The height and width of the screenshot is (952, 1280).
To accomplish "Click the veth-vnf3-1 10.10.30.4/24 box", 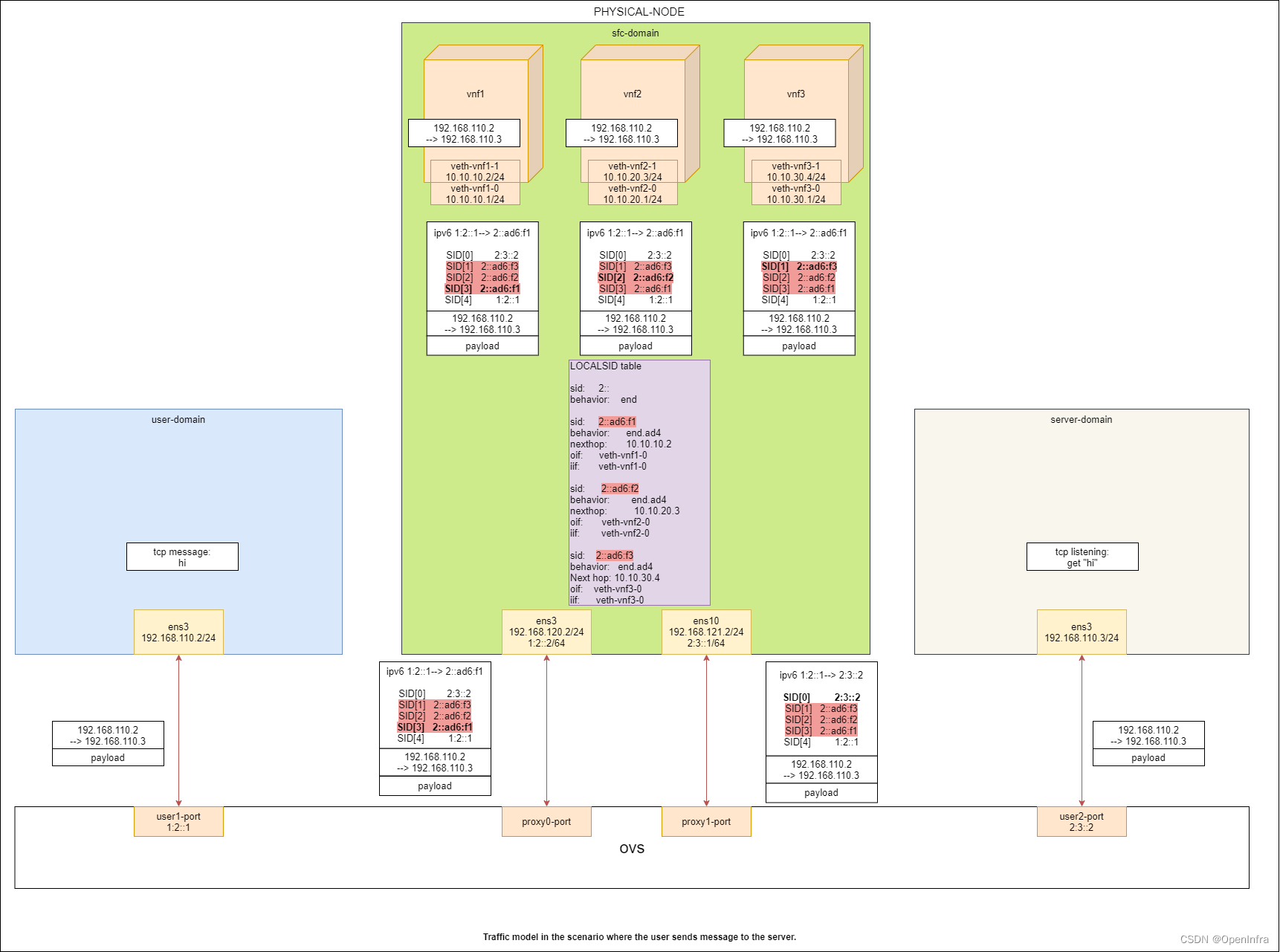I will pyautogui.click(x=796, y=172).
